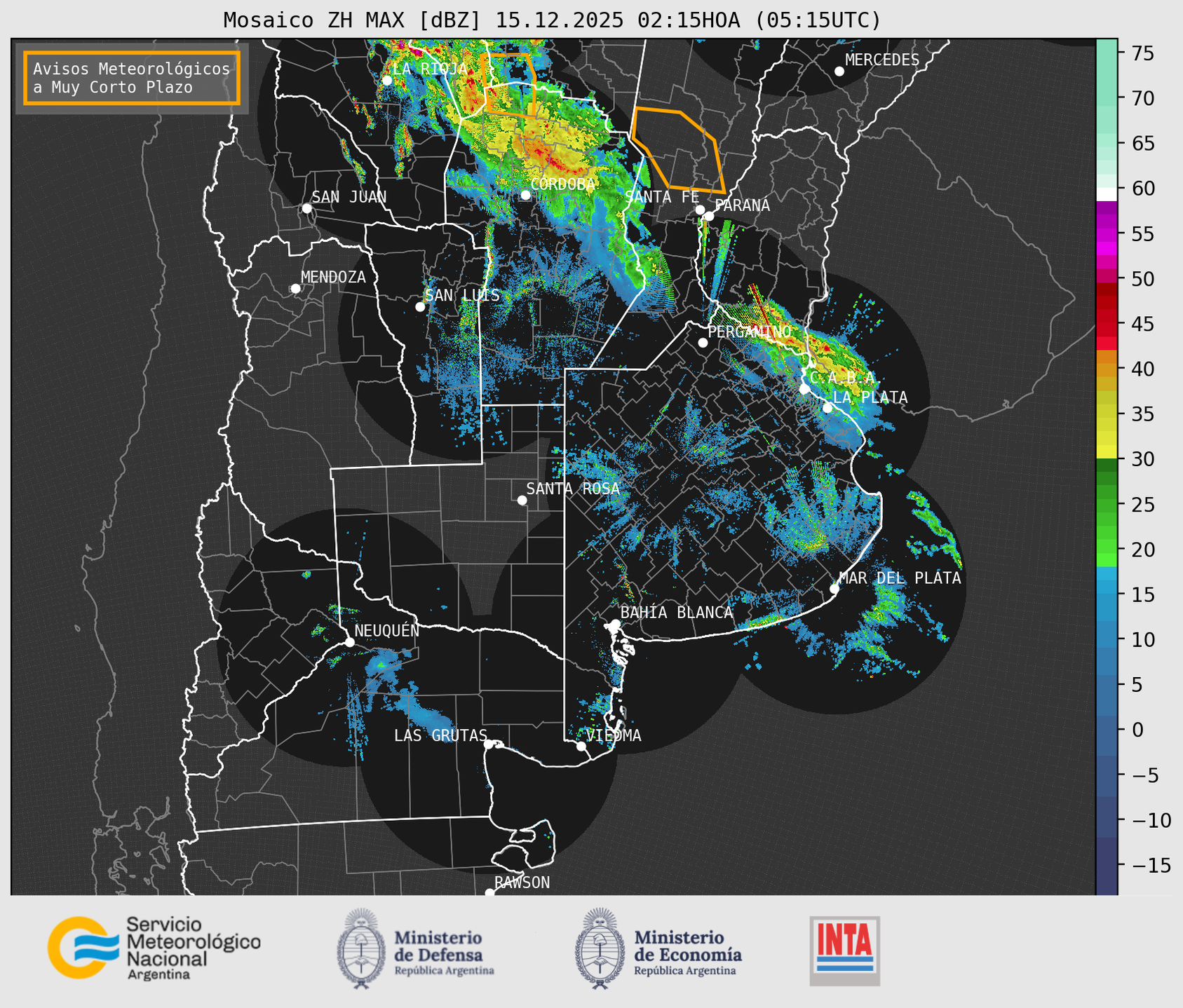Click the SANTA FE city label

(x=661, y=197)
